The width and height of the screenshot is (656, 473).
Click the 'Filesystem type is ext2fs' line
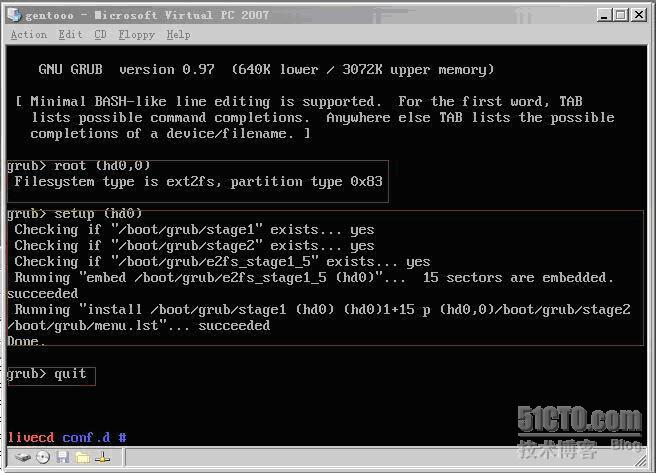[x=198, y=182]
